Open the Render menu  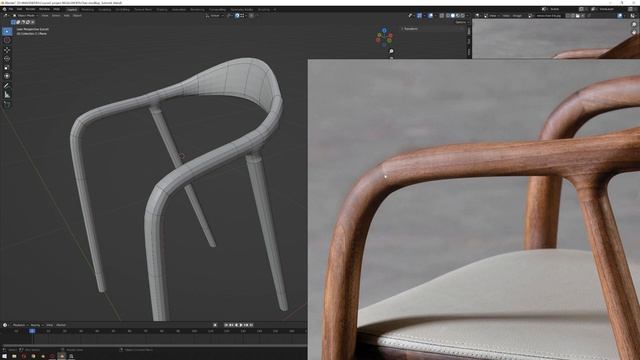[x=30, y=9]
